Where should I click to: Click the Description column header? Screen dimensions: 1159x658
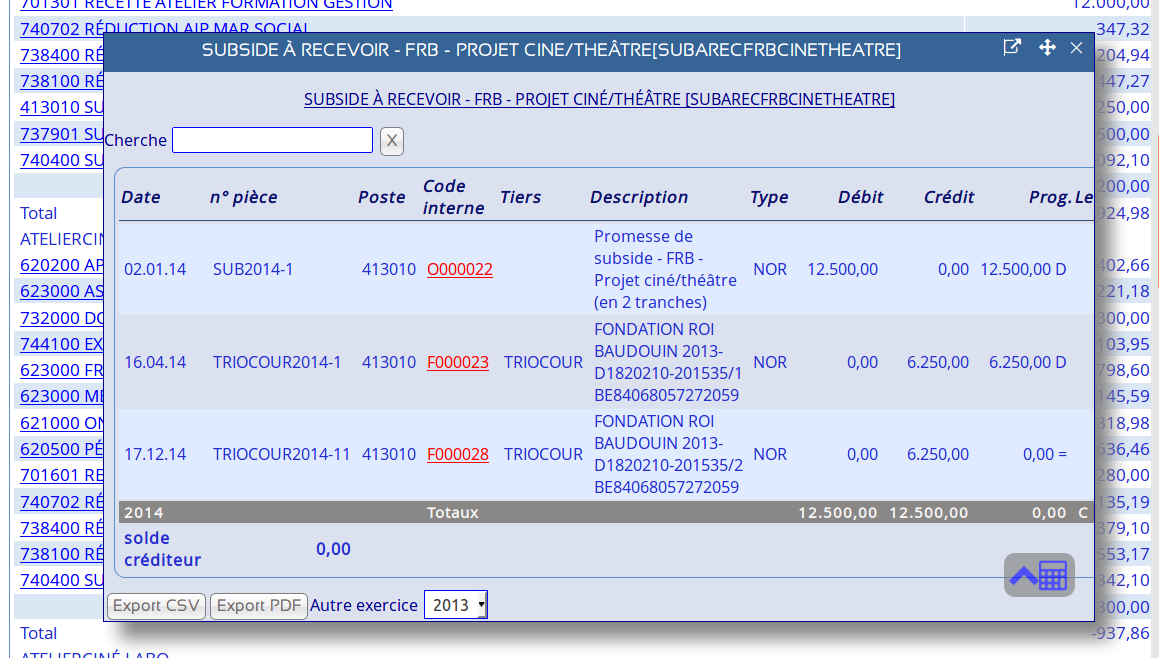[x=638, y=197]
